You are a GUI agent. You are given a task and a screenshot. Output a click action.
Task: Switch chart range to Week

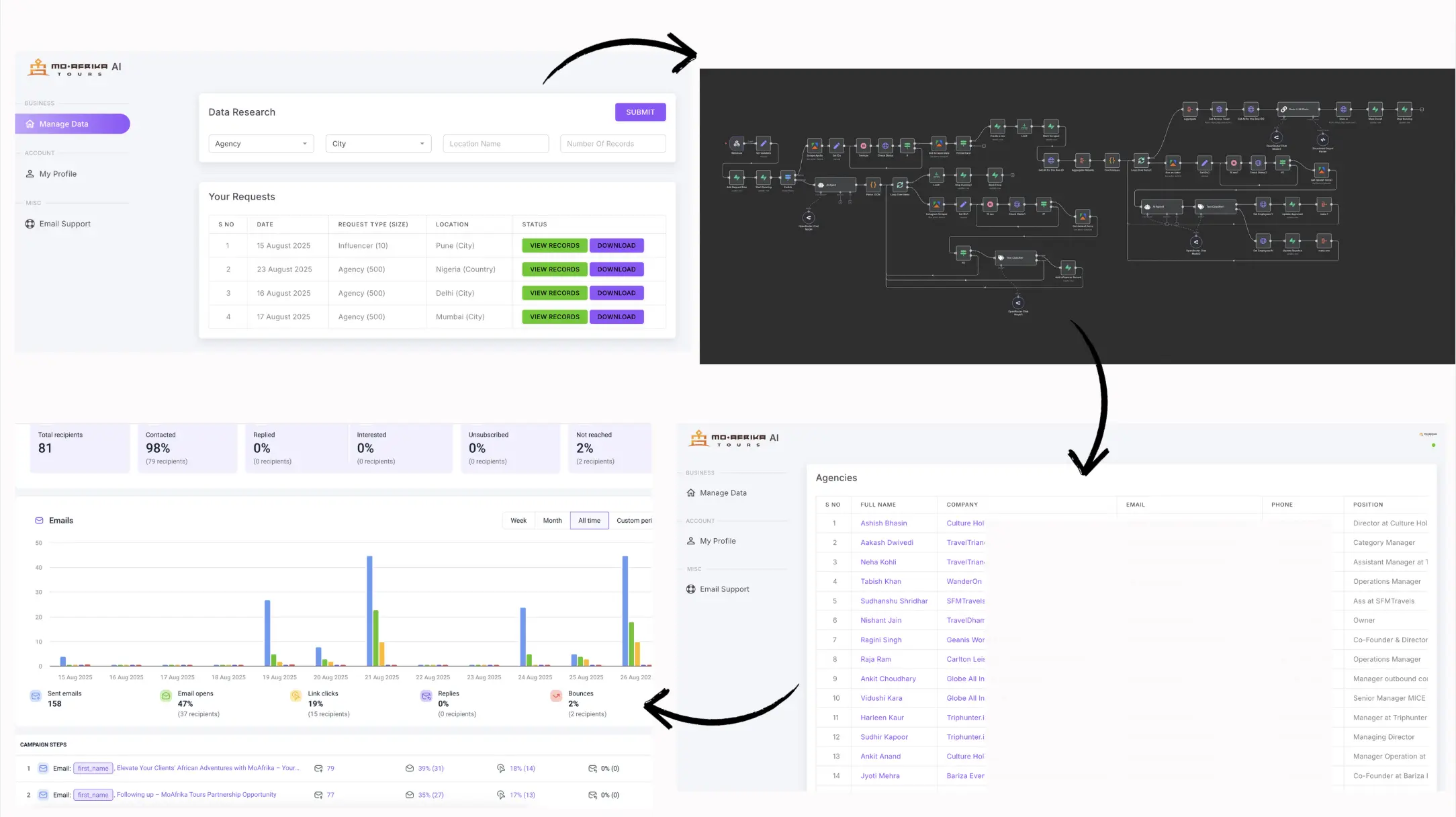point(518,521)
